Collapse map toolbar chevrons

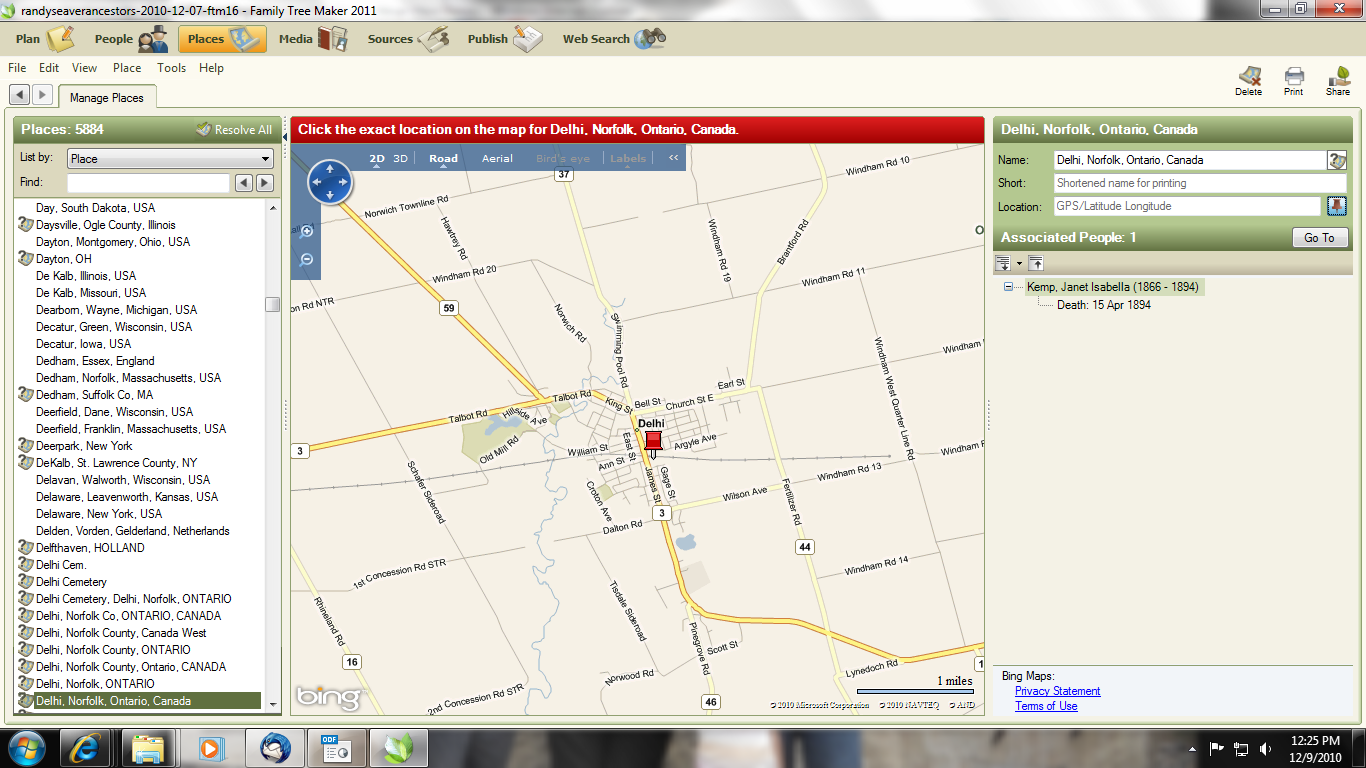(674, 158)
